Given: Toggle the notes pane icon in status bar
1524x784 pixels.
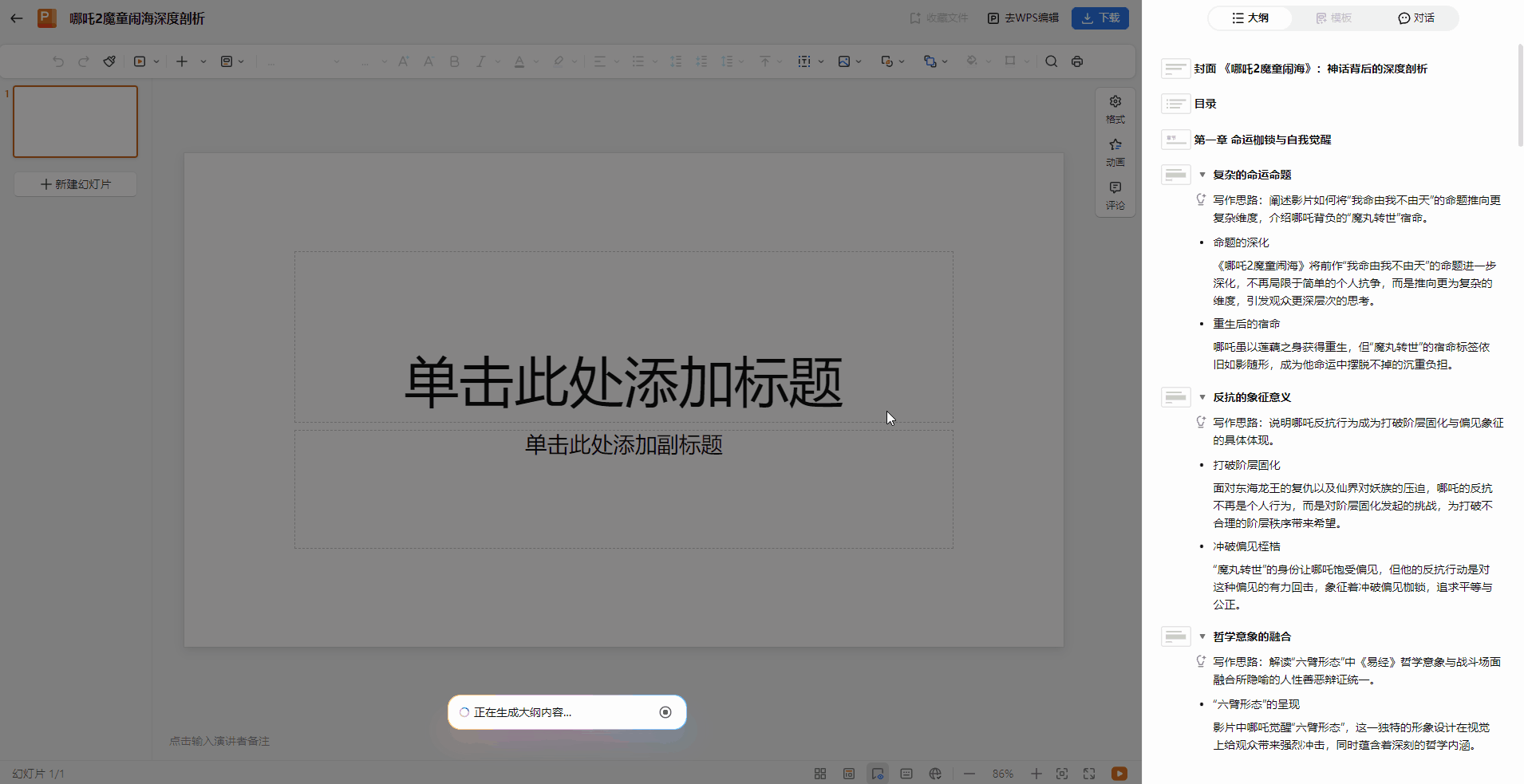Looking at the screenshot, I should 878,774.
